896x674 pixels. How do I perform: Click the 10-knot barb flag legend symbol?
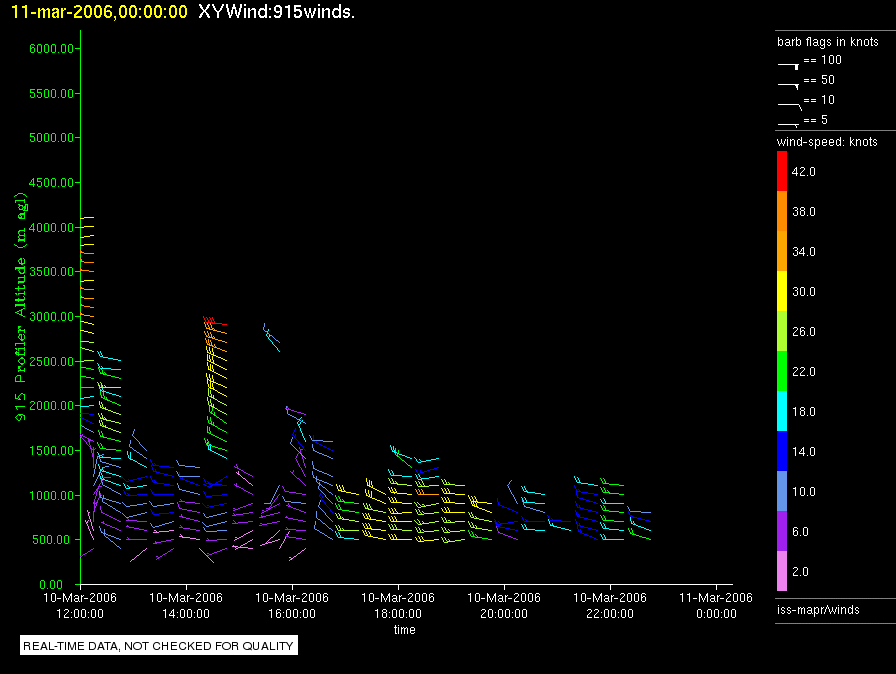click(788, 104)
